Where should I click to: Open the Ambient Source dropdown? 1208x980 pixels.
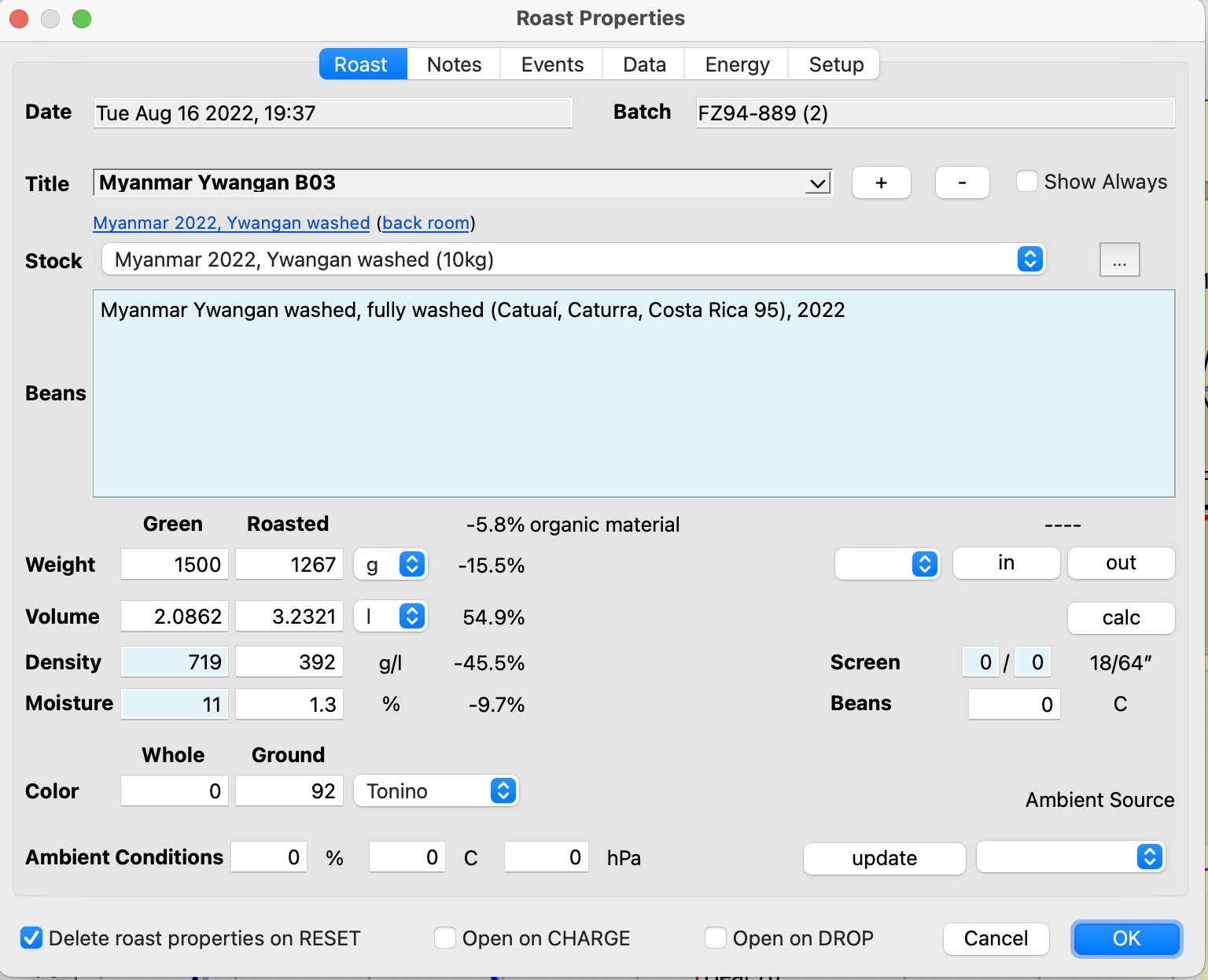coord(1149,857)
